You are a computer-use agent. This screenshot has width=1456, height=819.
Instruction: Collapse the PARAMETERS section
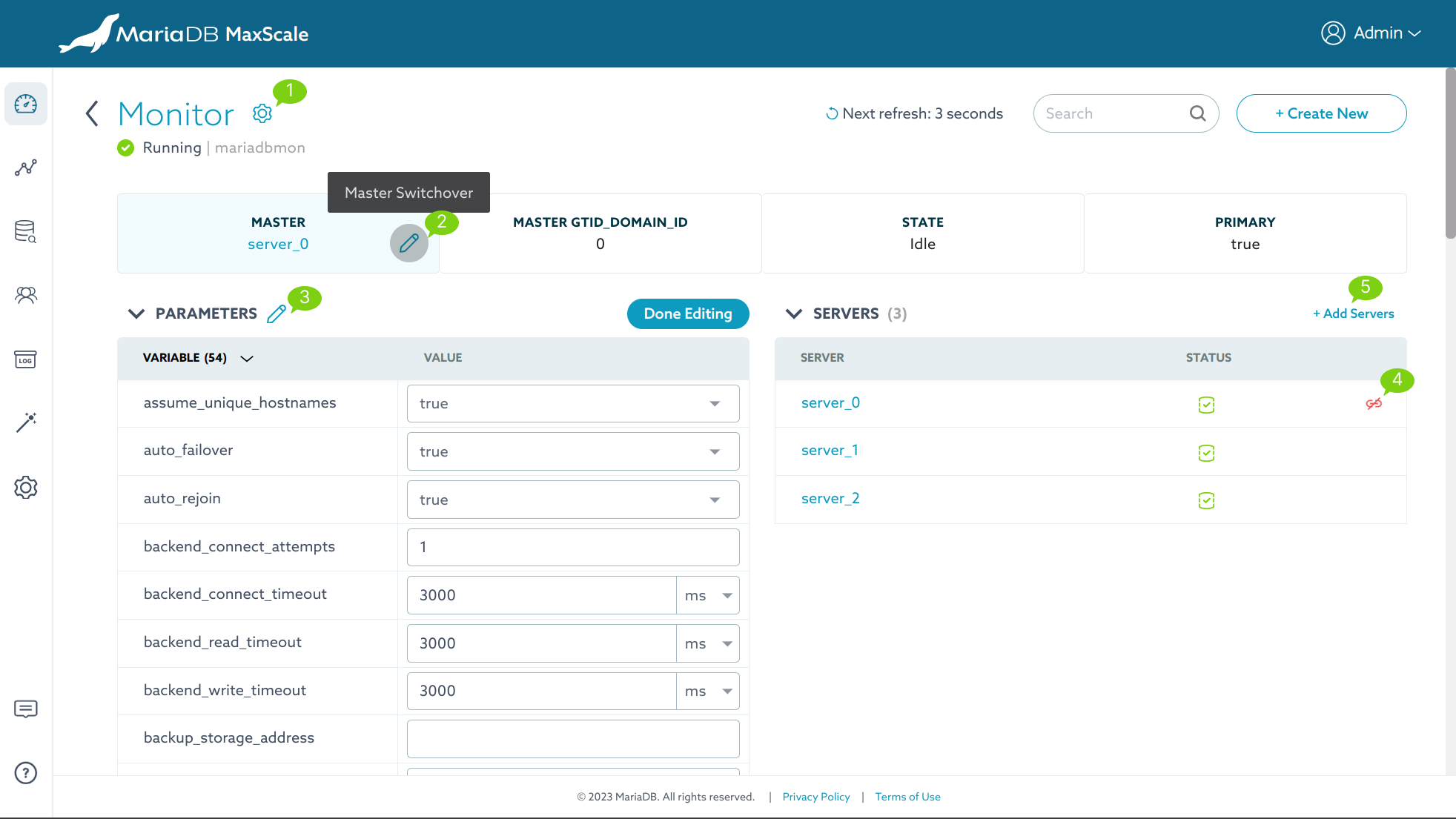click(x=136, y=314)
